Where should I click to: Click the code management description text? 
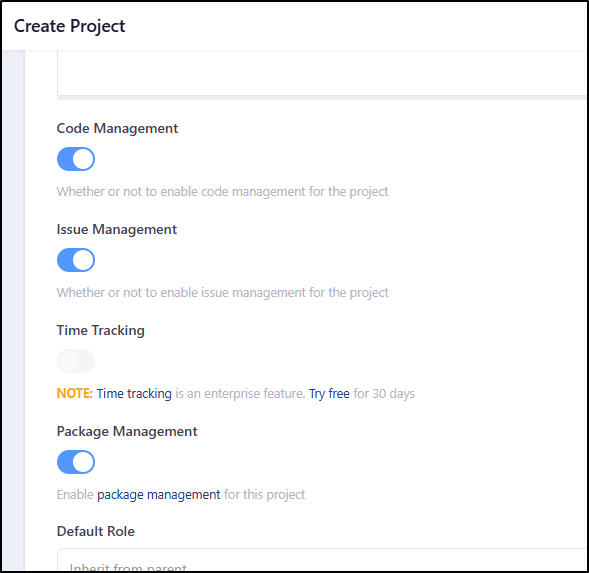(x=222, y=192)
